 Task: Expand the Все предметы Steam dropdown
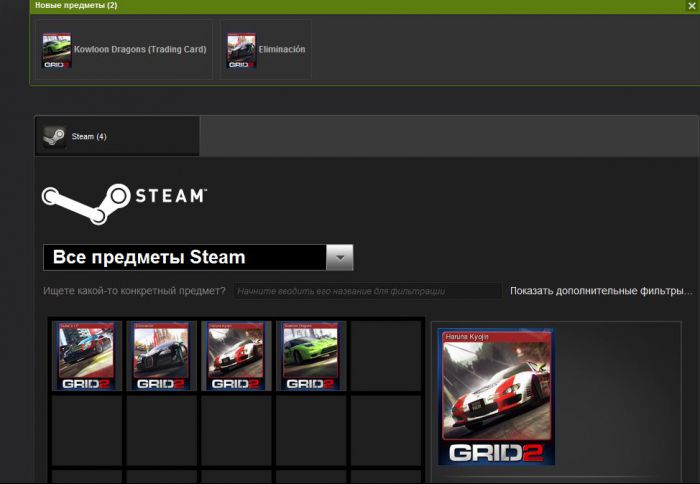[185, 258]
